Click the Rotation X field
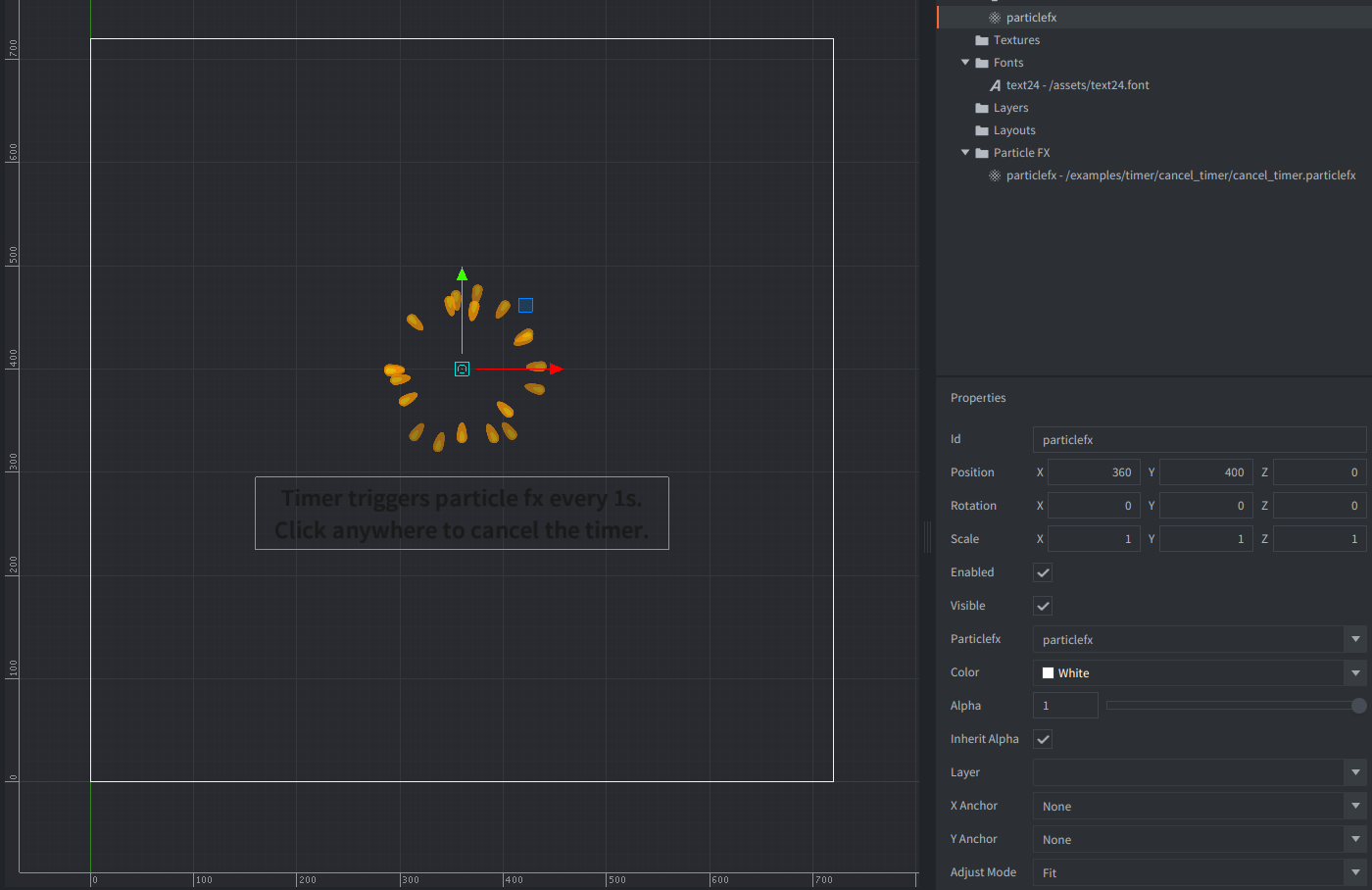This screenshot has width=1372, height=890. [1094, 506]
